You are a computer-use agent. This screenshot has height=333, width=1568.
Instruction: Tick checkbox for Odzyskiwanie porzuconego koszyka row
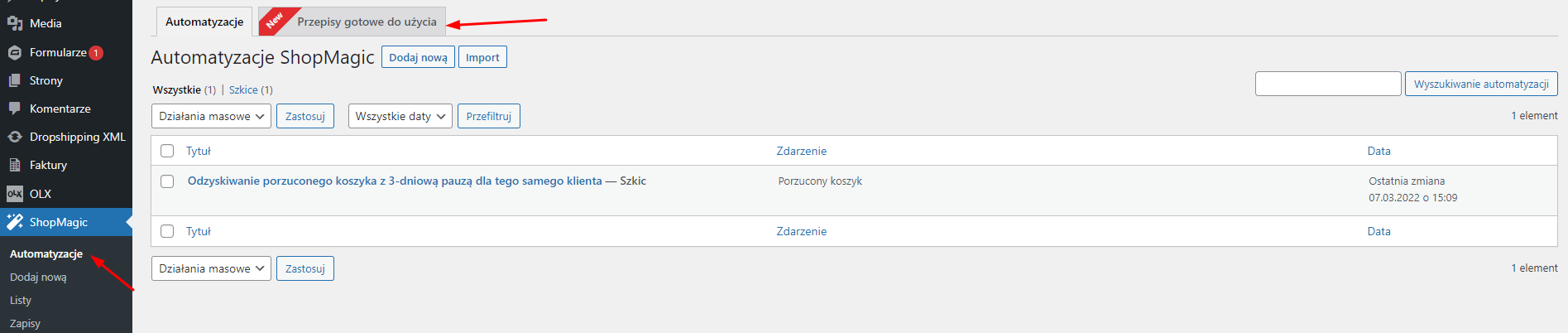click(167, 181)
